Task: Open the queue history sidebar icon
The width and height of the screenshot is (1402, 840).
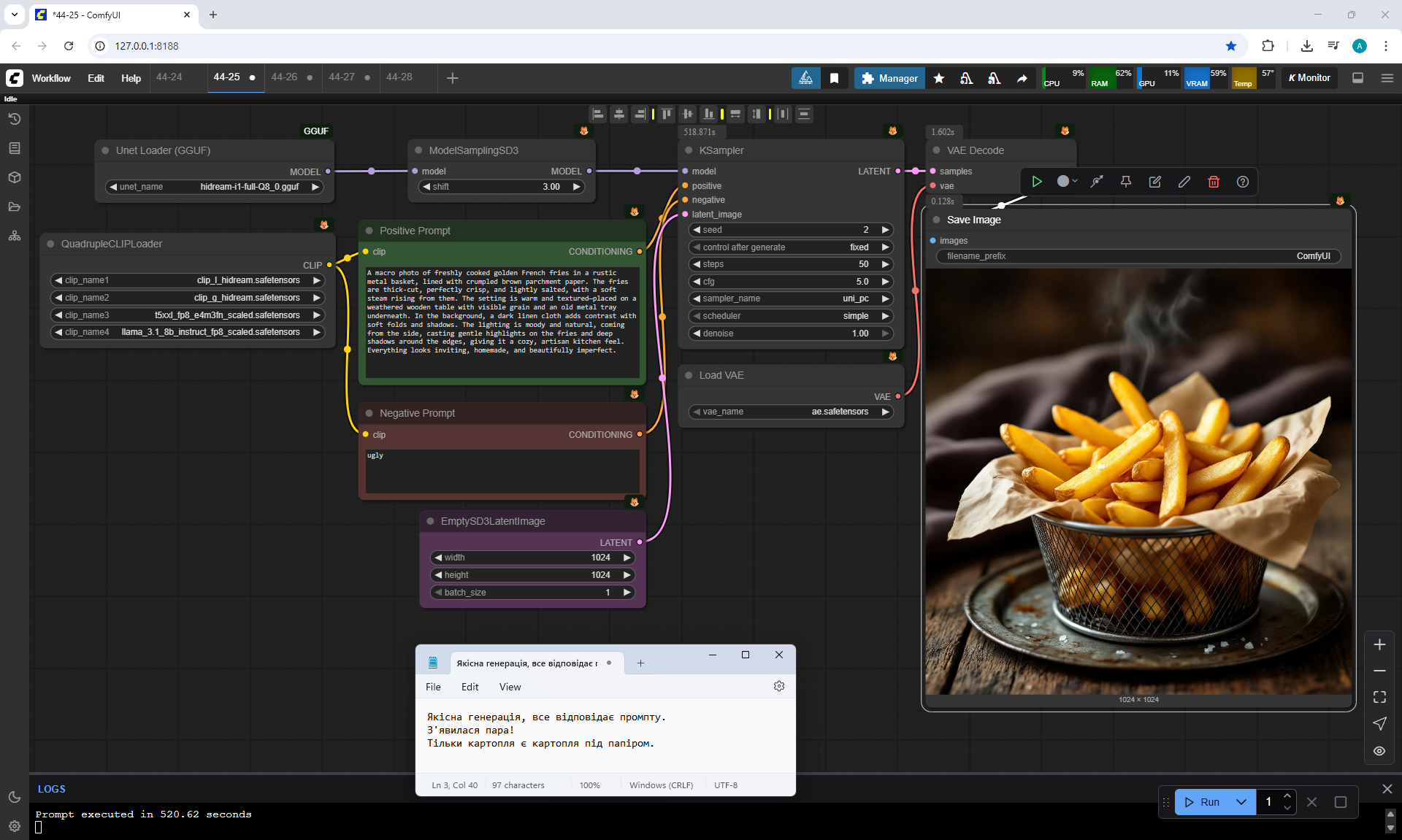Action: tap(15, 119)
